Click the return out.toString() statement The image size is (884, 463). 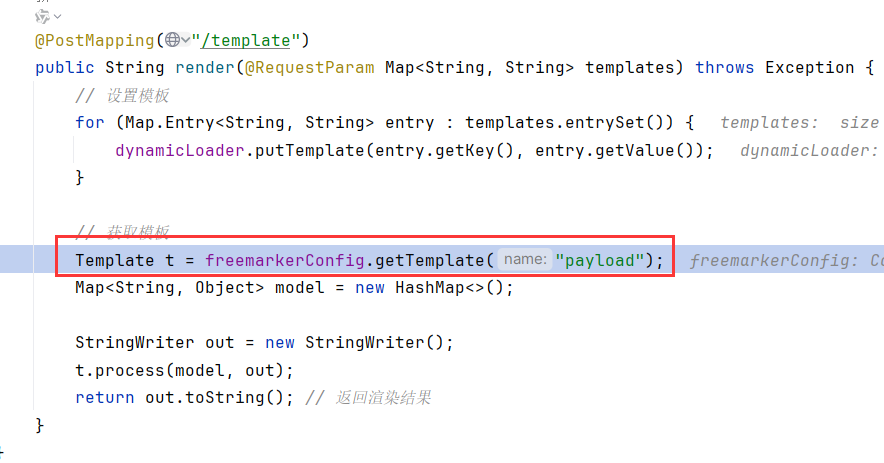click(x=184, y=398)
